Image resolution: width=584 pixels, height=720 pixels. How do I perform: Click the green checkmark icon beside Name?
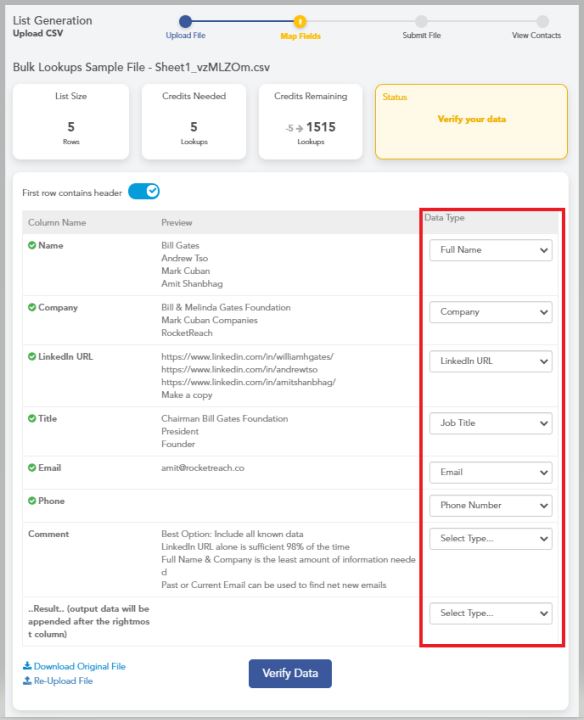32,245
